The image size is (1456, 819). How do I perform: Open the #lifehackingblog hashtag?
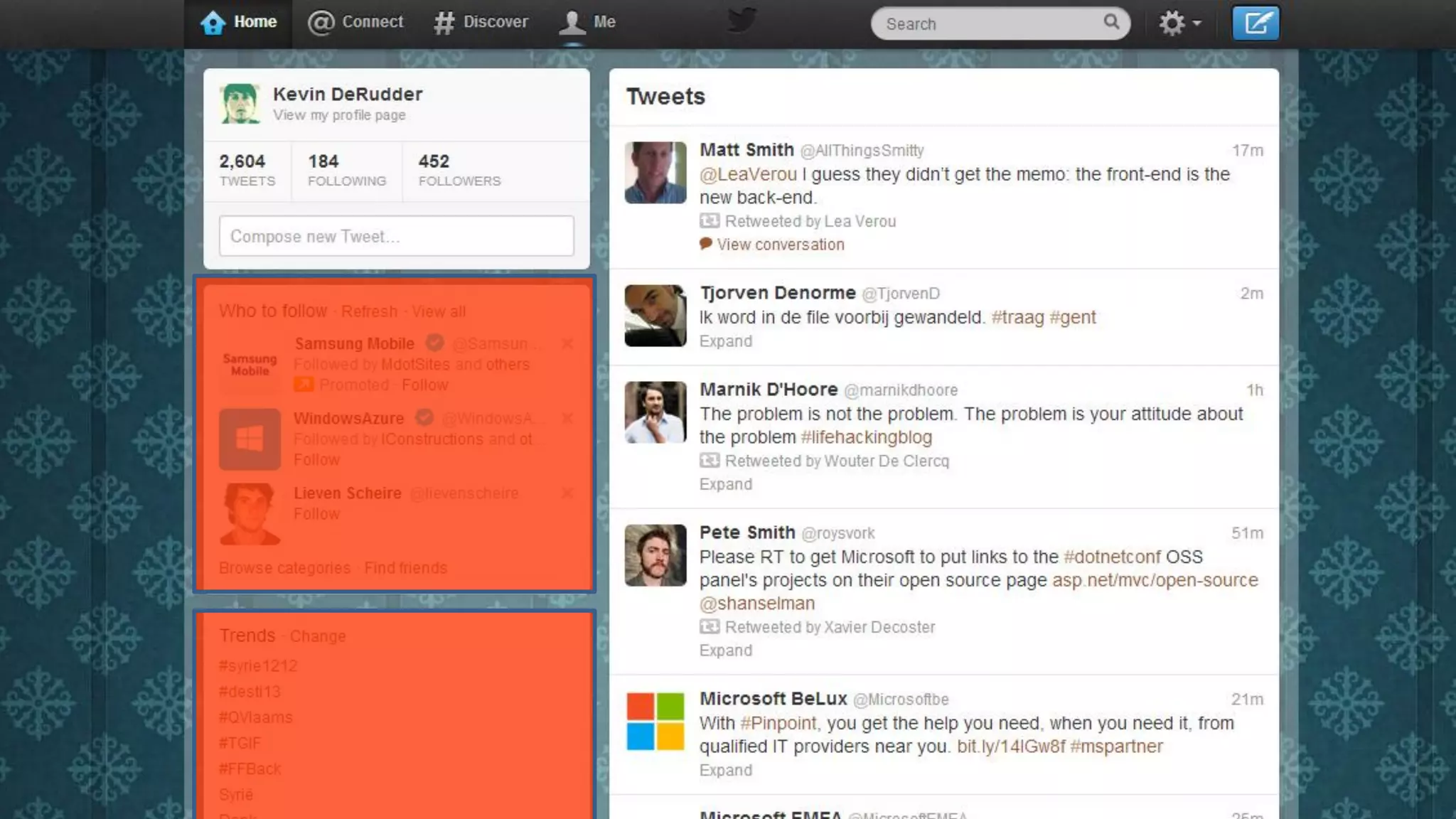coord(866,437)
